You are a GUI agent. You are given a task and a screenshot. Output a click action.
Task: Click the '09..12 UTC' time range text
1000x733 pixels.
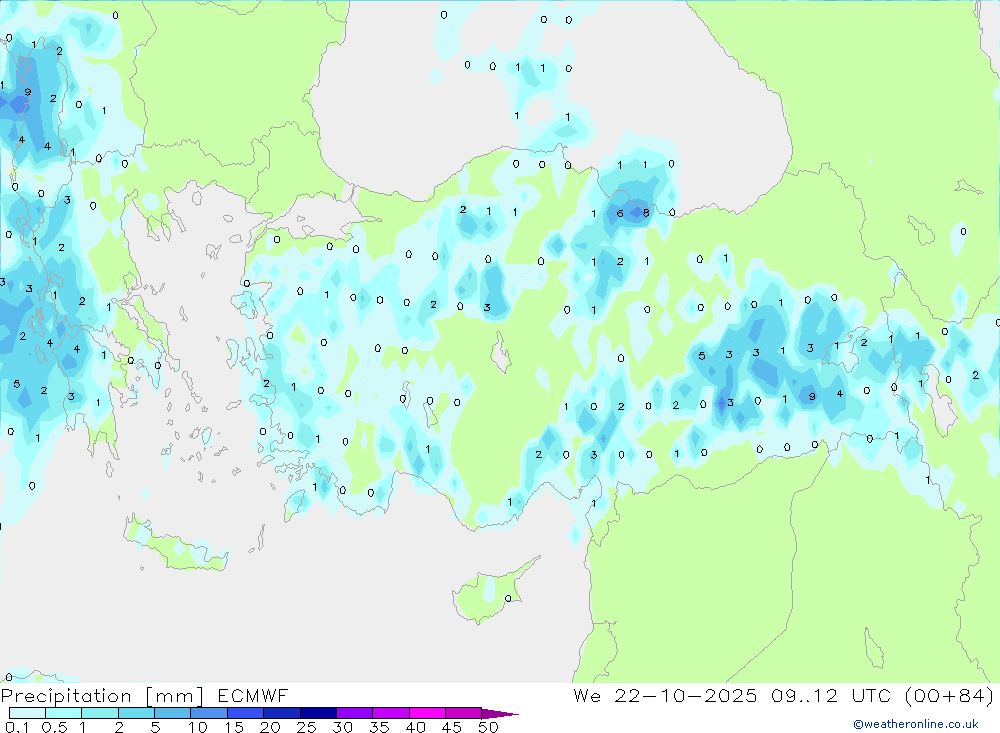pyautogui.click(x=831, y=695)
